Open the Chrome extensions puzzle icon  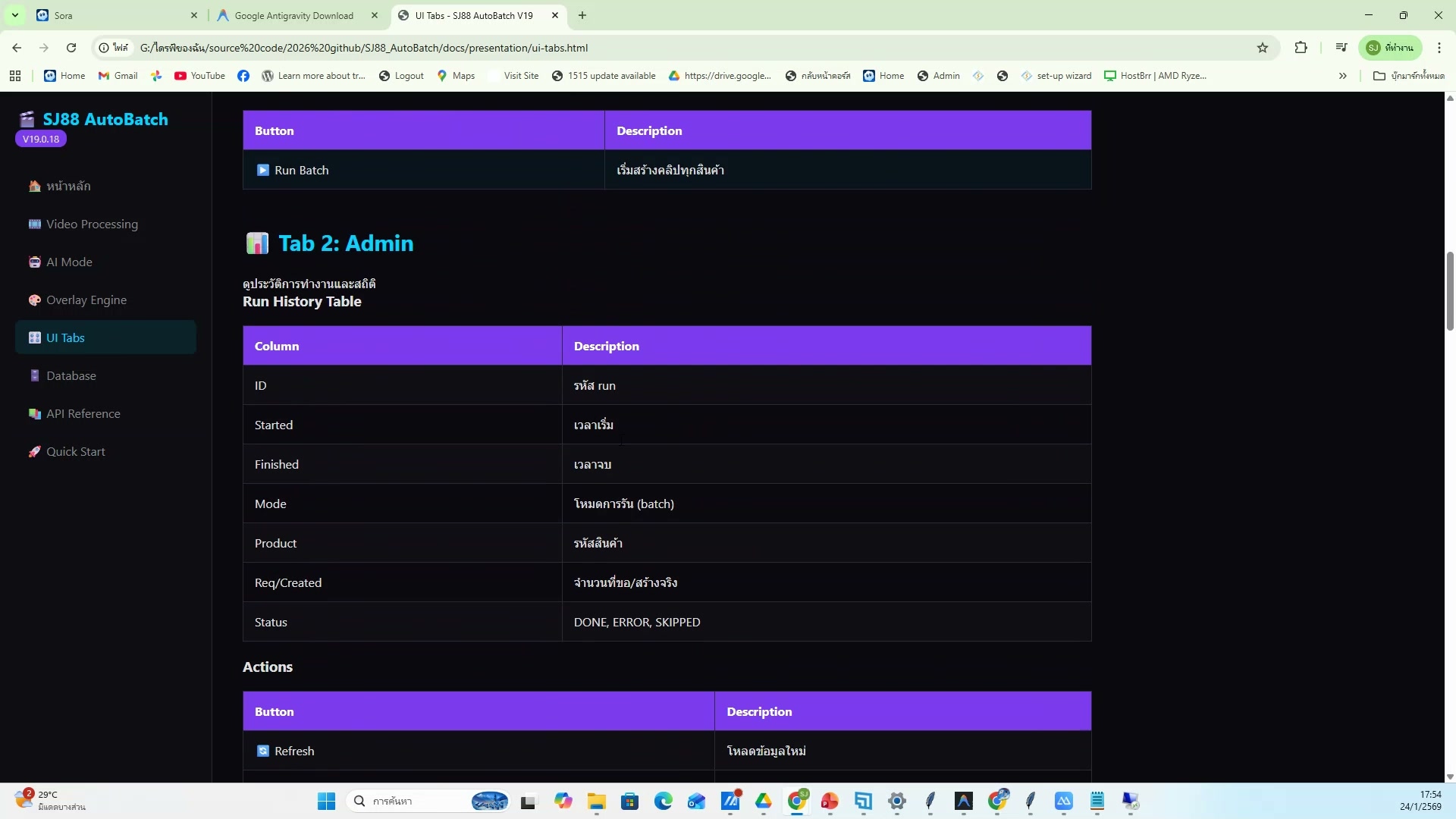click(x=1301, y=48)
